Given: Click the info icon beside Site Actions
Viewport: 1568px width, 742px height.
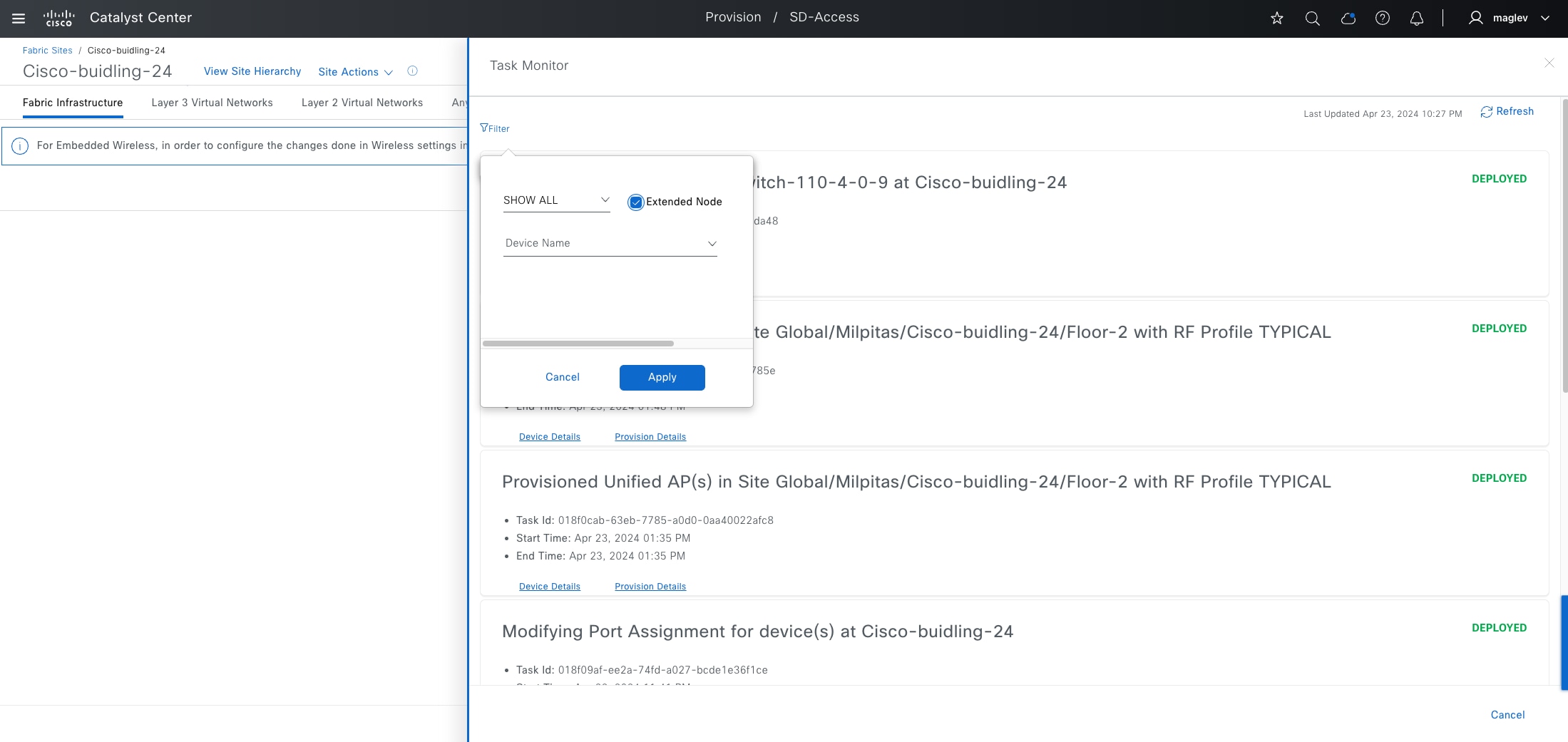Looking at the screenshot, I should 412,71.
